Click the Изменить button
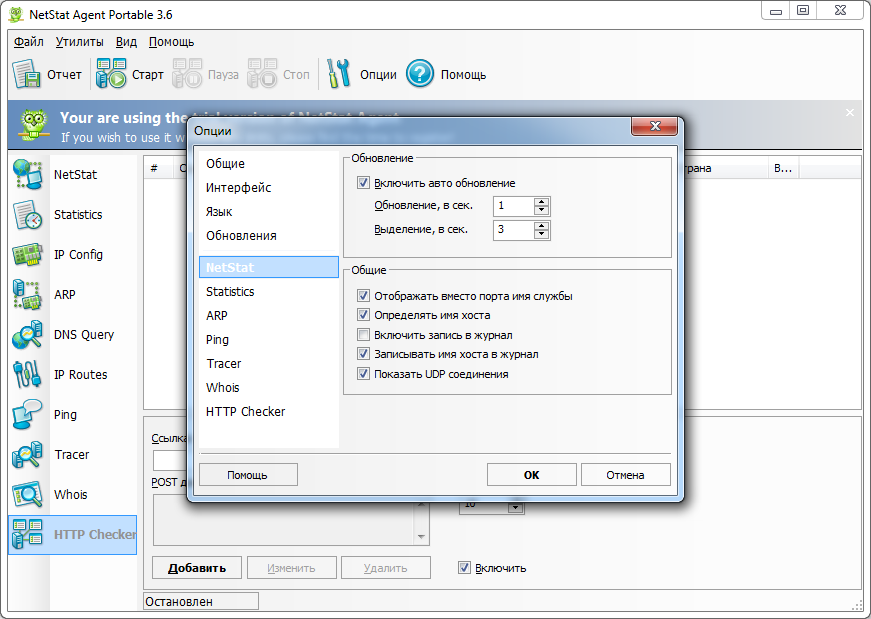Screen dimensions: 871x619 click(292, 567)
